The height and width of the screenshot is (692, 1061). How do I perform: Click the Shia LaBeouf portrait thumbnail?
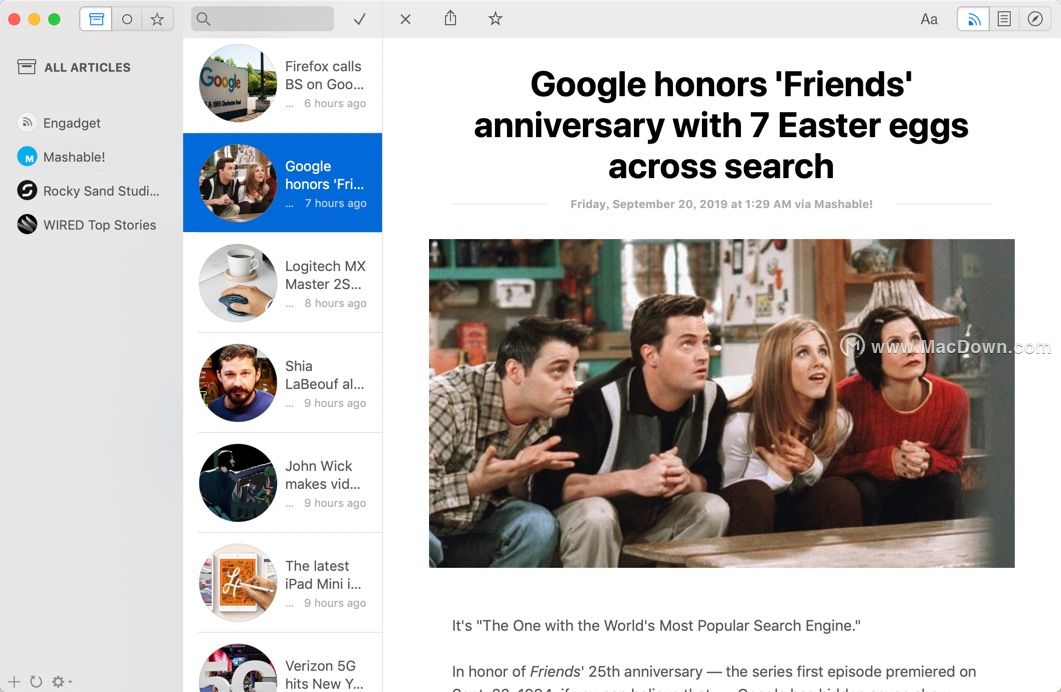point(238,383)
